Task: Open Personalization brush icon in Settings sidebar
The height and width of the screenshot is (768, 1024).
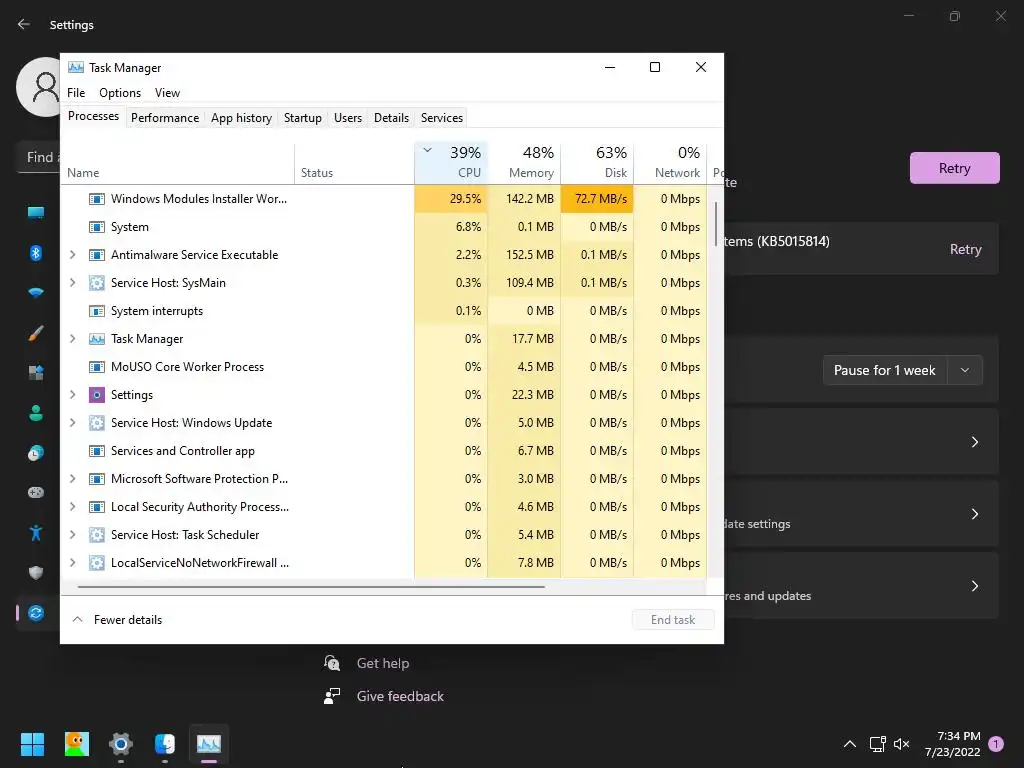Action: (36, 333)
